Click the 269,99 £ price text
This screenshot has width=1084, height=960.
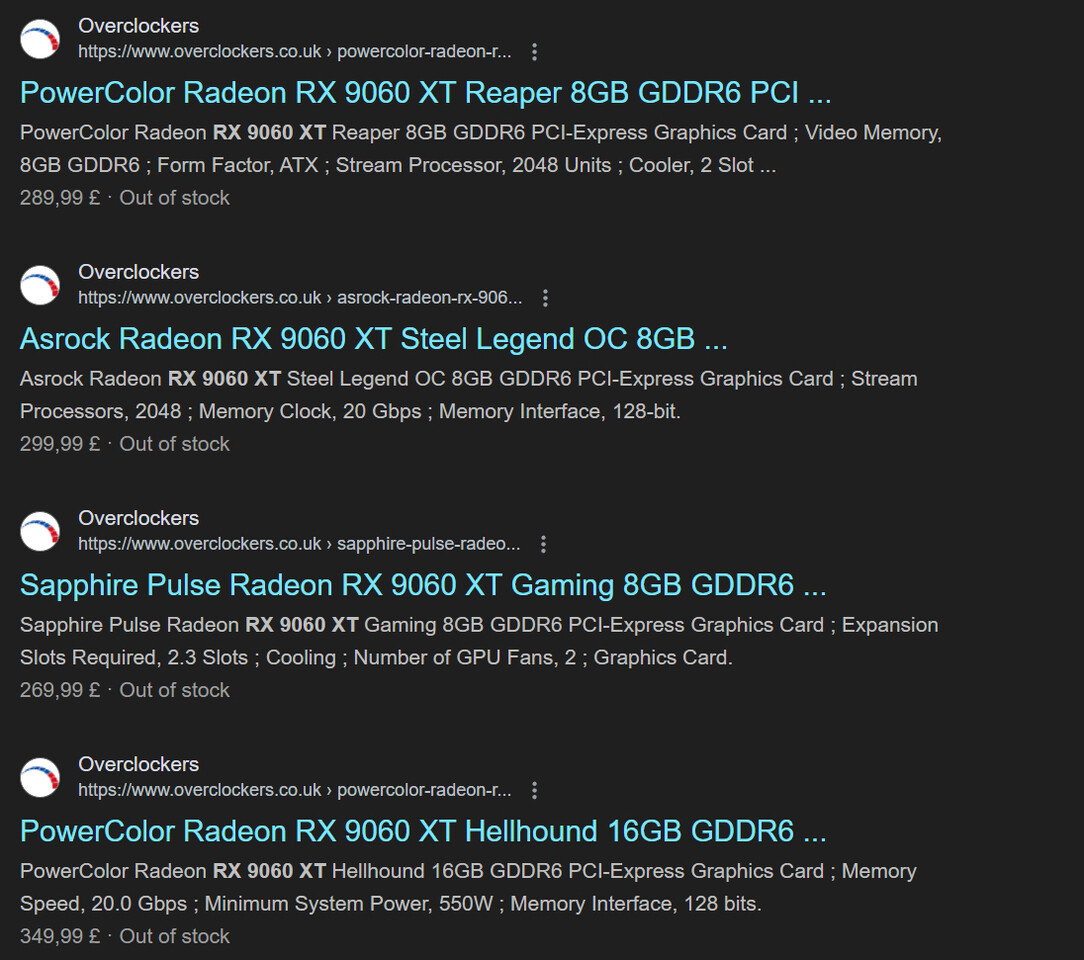coord(60,690)
